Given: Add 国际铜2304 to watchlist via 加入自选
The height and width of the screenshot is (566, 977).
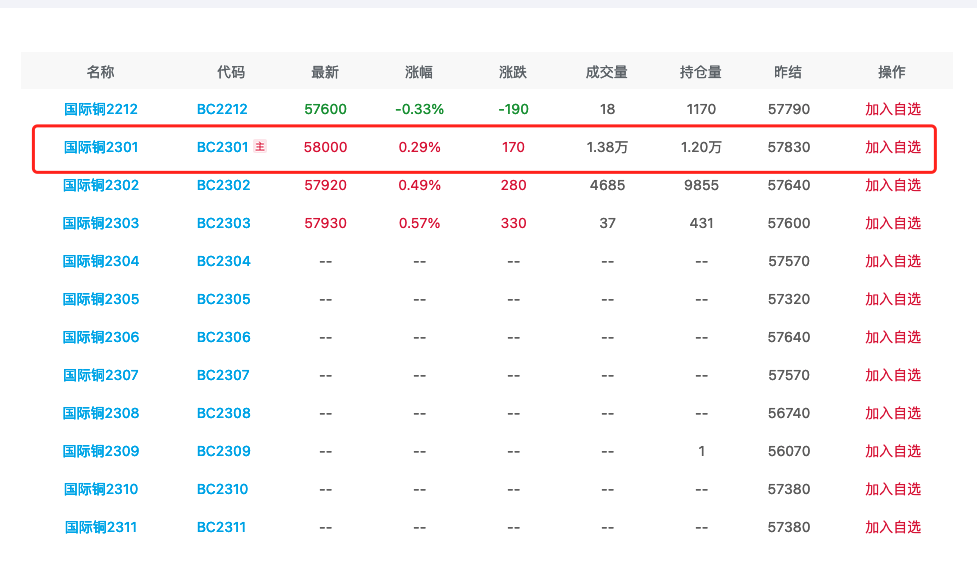Looking at the screenshot, I should click(893, 261).
